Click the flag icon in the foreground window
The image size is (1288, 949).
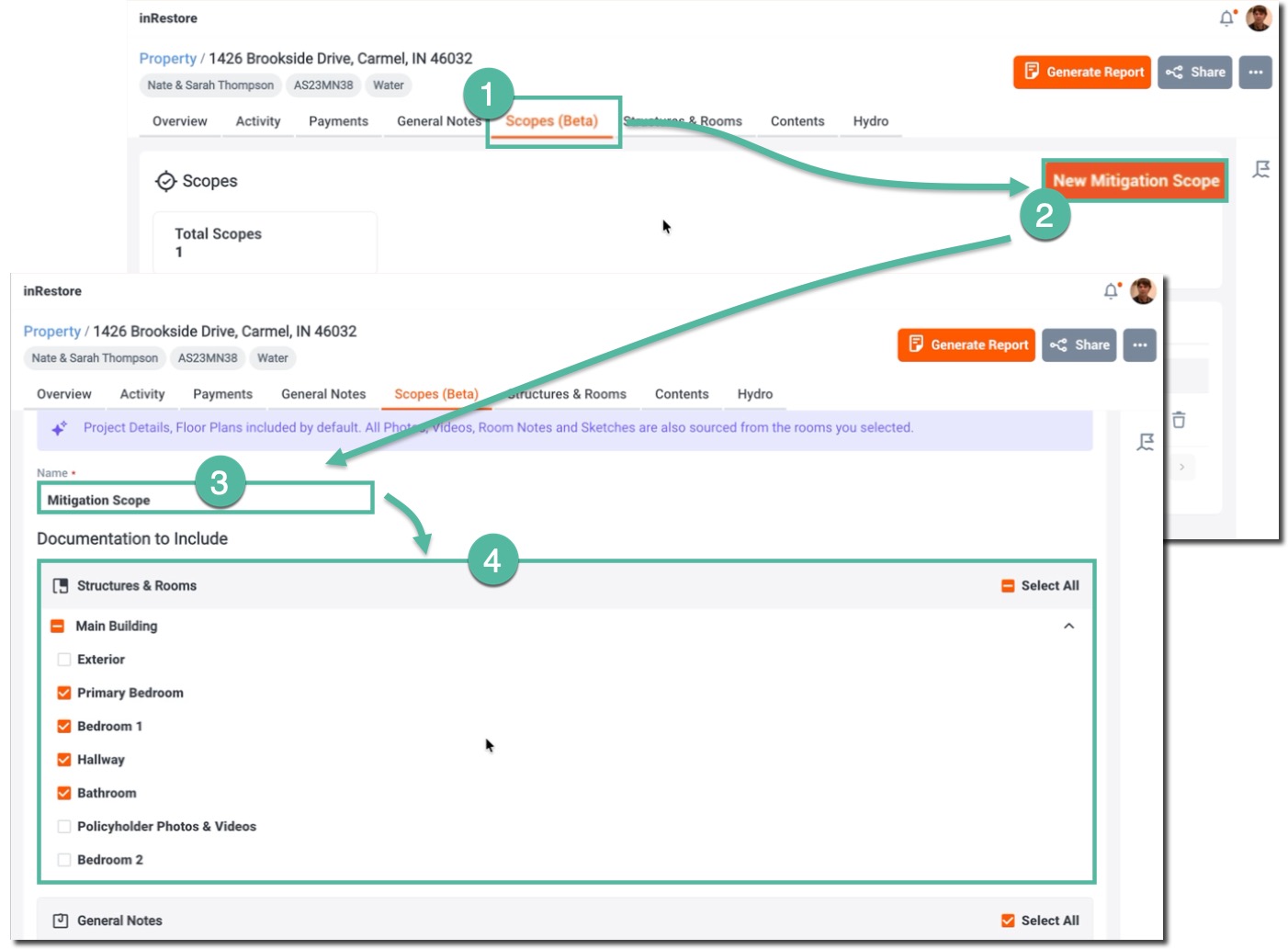pos(1145,443)
